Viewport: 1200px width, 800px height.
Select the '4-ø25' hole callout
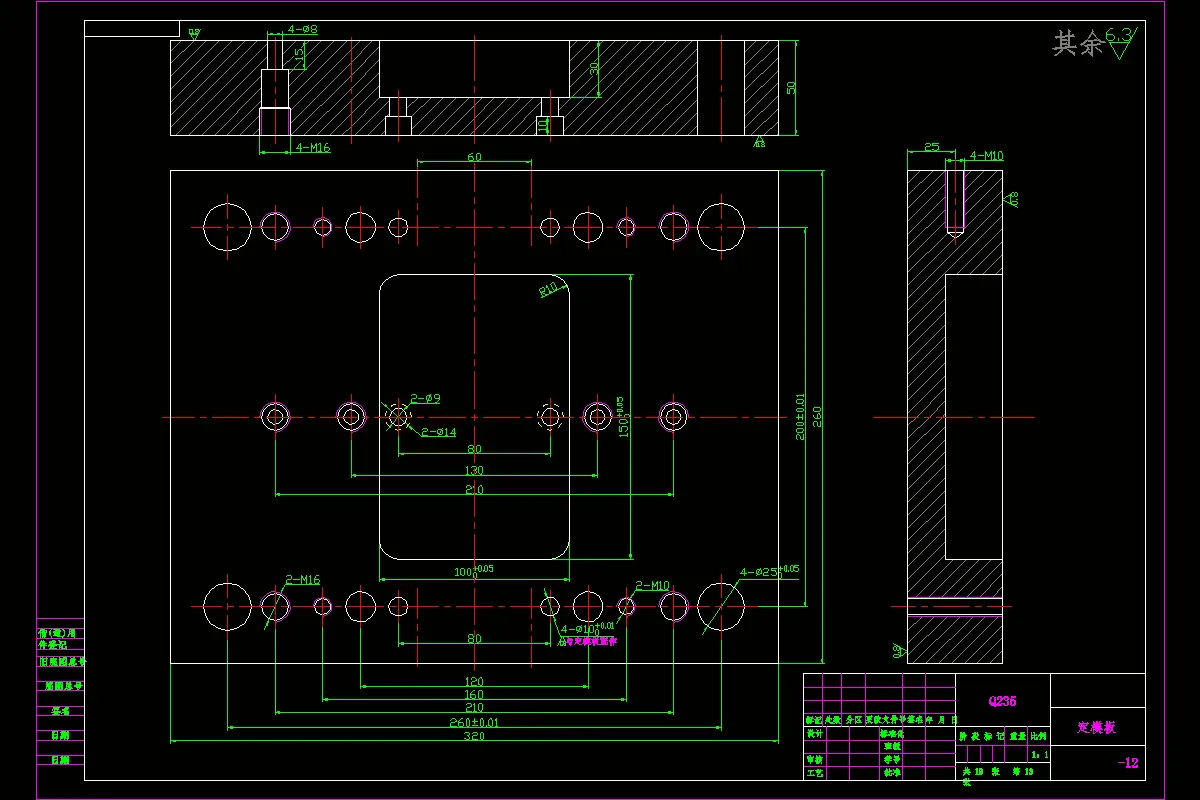[x=768, y=572]
